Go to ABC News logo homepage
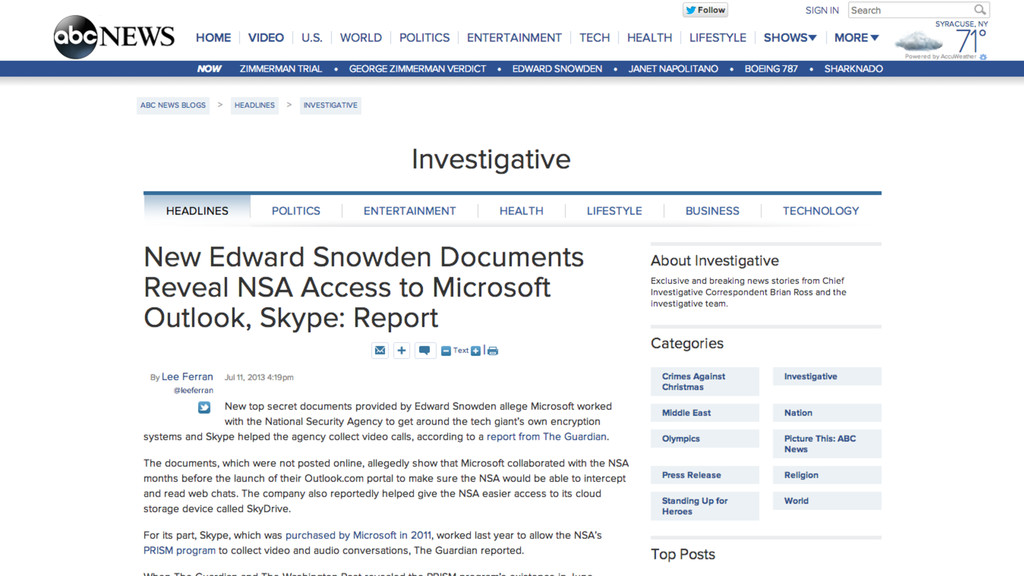Image resolution: width=1024 pixels, height=576 pixels. click(x=114, y=37)
